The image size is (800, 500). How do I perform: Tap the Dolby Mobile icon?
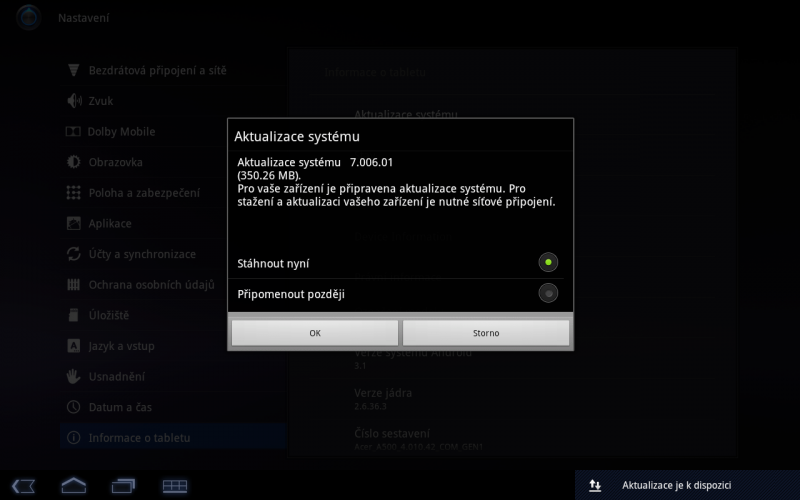(73, 132)
